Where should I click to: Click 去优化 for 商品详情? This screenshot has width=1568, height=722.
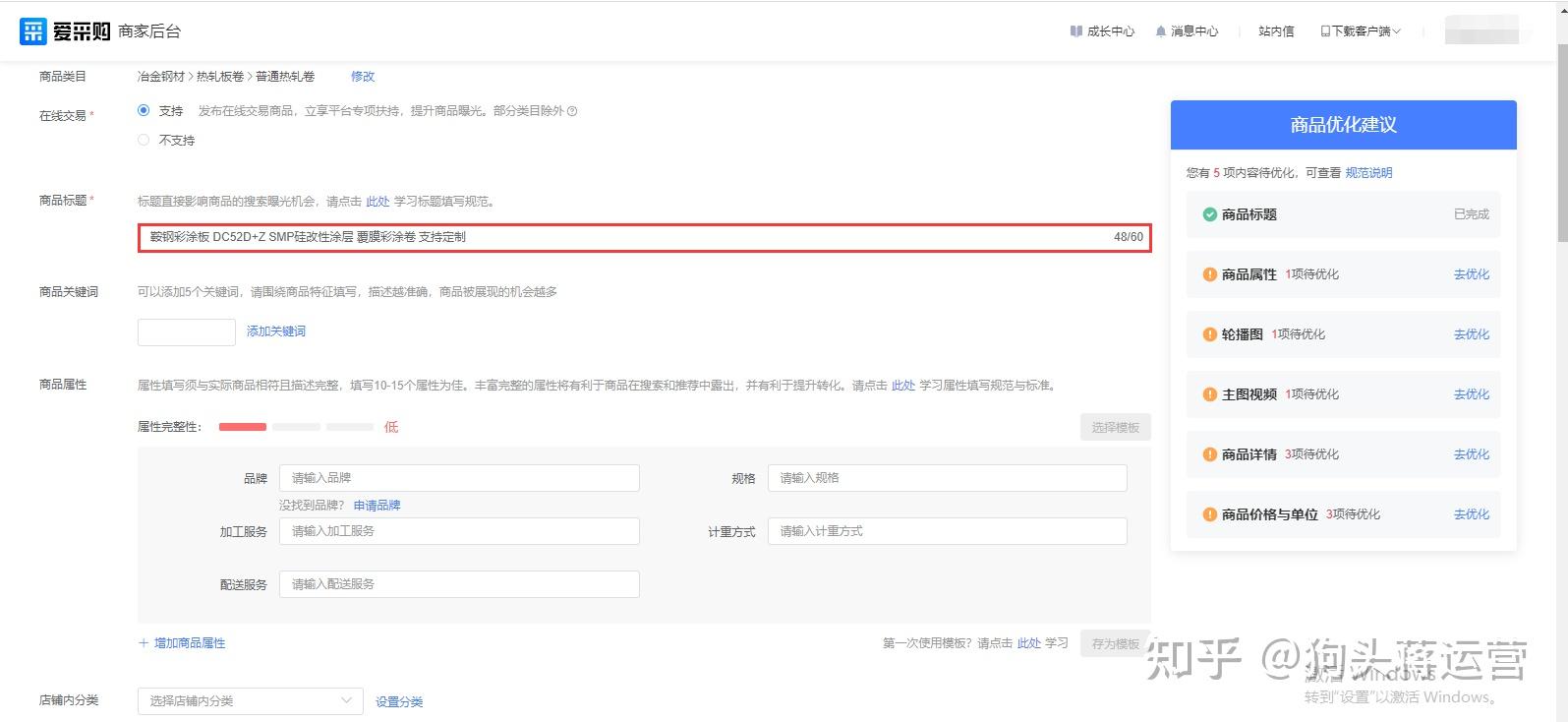[x=1472, y=454]
